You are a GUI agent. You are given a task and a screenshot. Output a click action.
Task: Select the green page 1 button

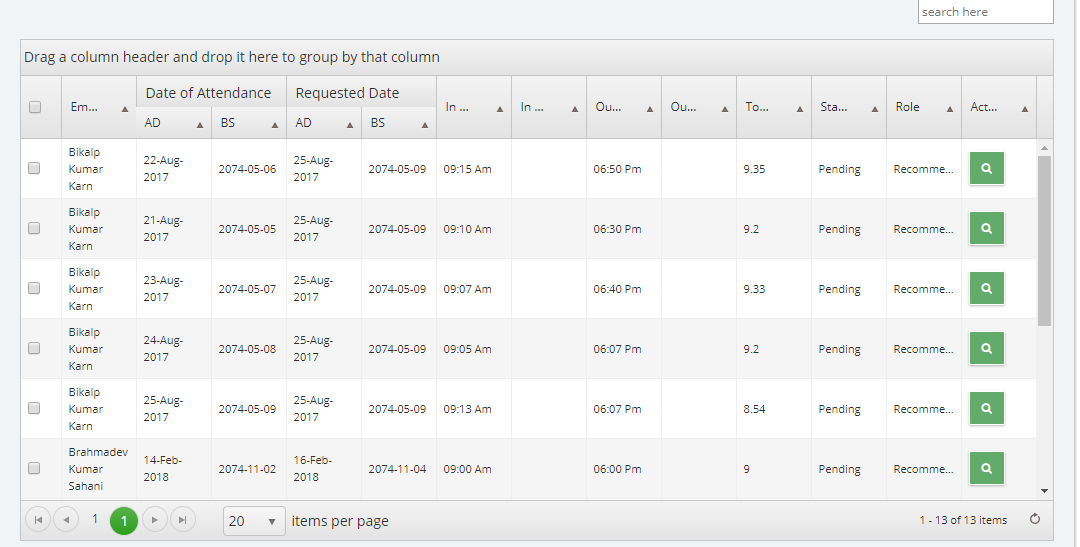(x=124, y=521)
